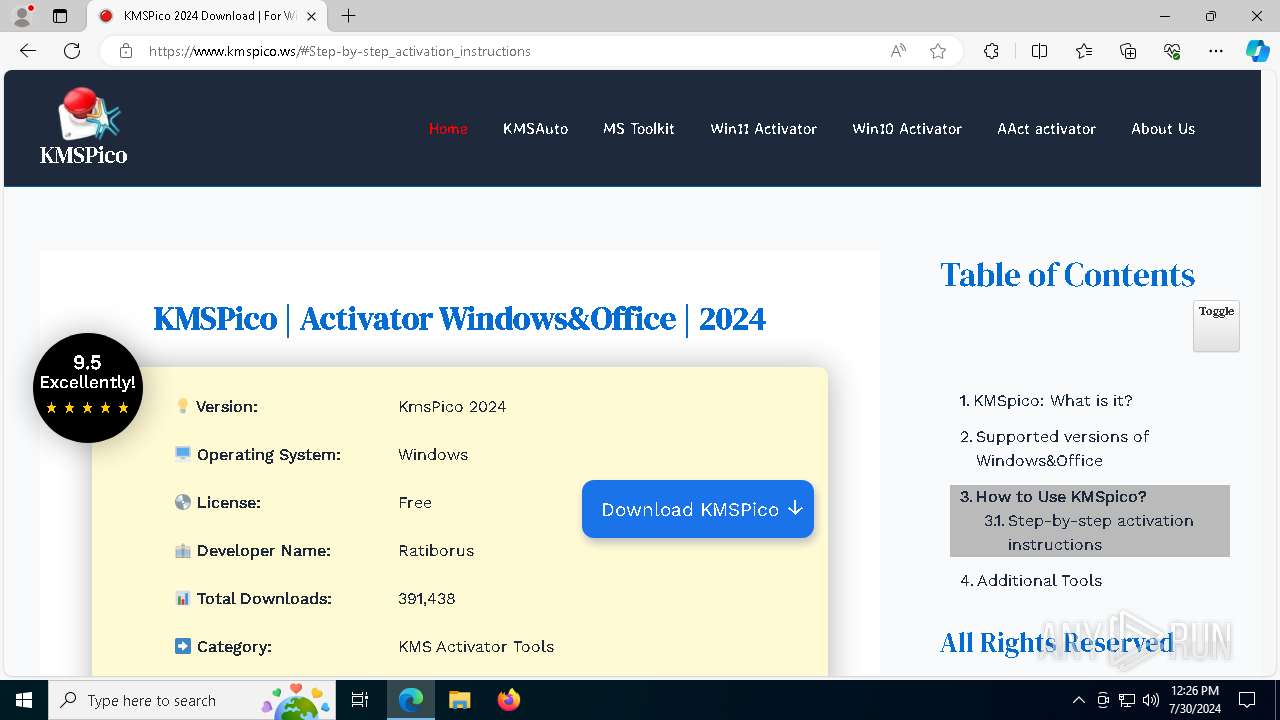Open the Extensions icon
Viewport: 1280px width, 720px height.
tap(991, 51)
